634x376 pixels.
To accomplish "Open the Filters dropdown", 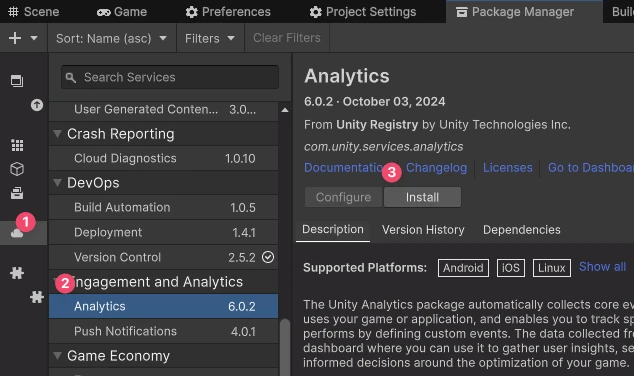I will [209, 38].
